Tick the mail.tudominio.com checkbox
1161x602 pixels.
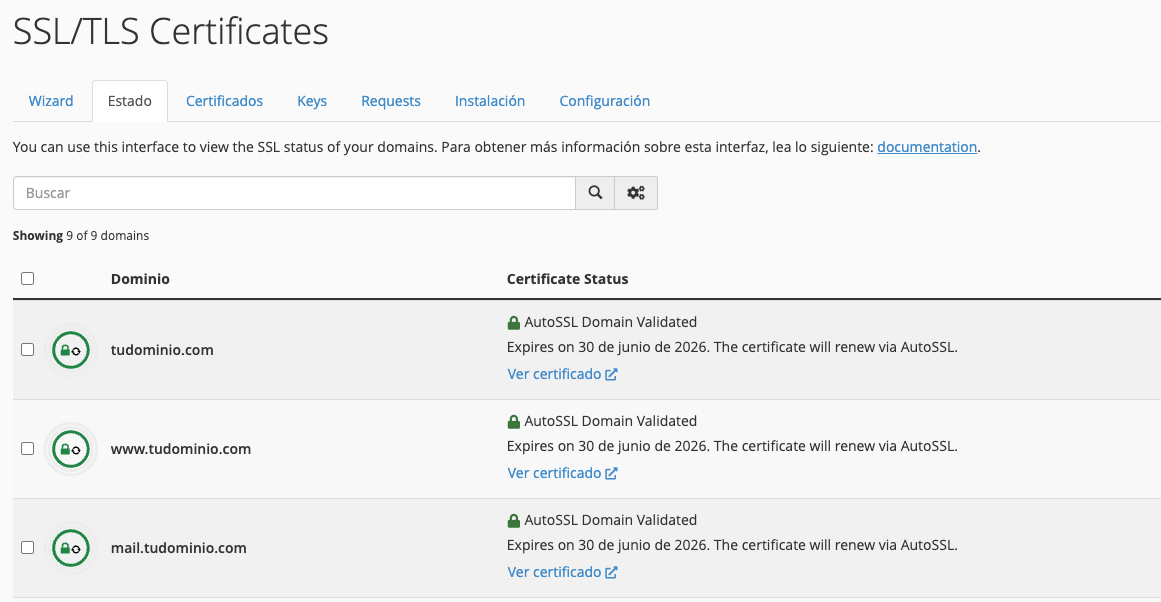pyautogui.click(x=28, y=548)
